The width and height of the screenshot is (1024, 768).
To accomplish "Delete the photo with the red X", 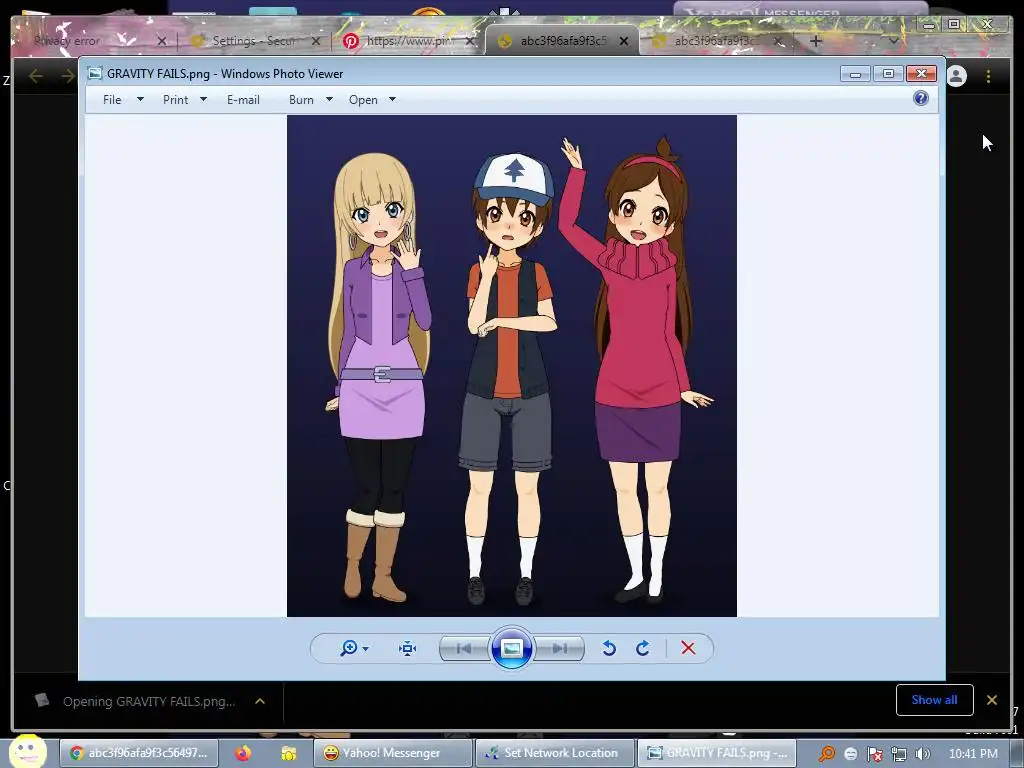I will (x=688, y=648).
